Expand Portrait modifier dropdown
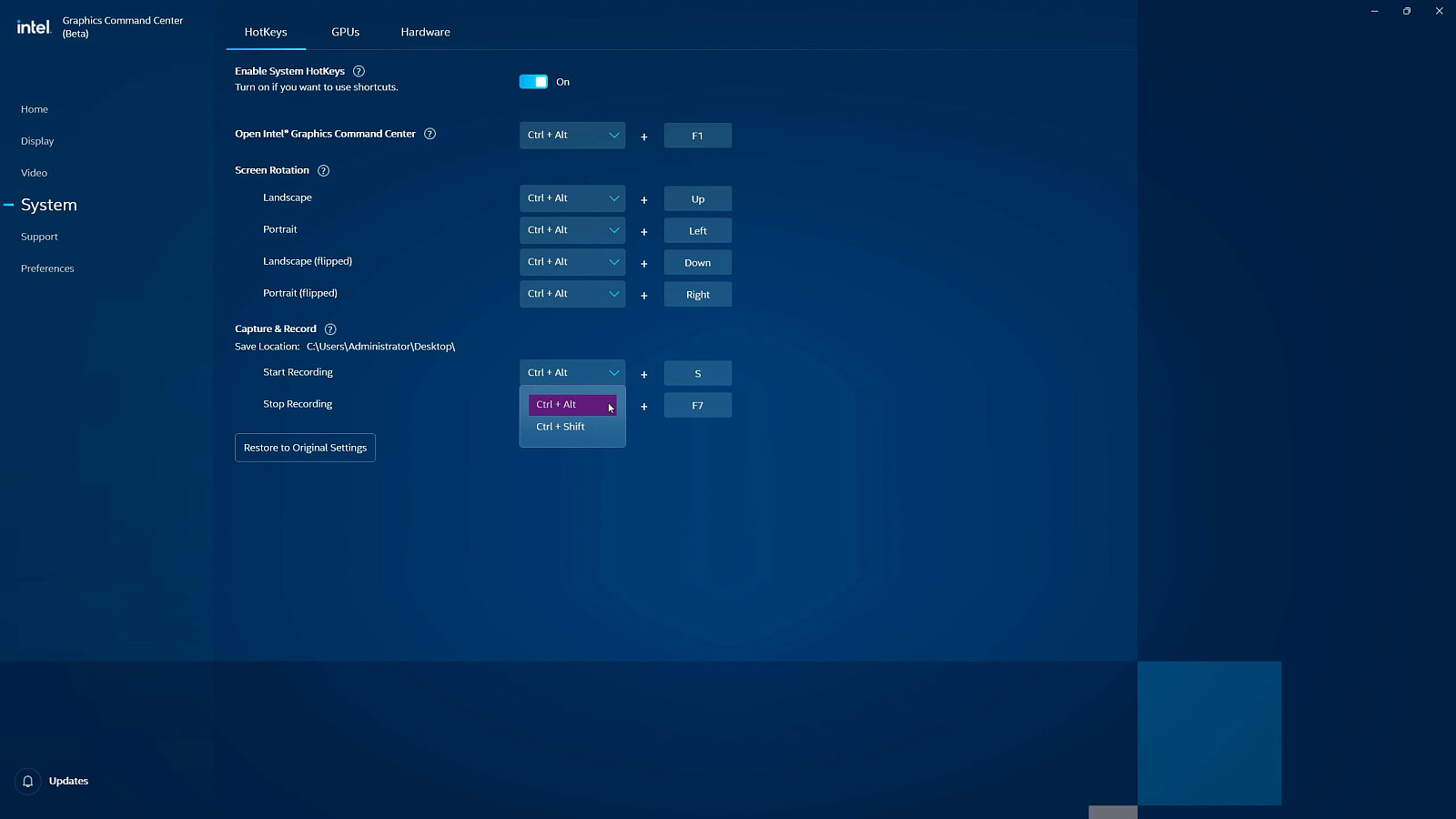Image resolution: width=1456 pixels, height=819 pixels. click(572, 230)
